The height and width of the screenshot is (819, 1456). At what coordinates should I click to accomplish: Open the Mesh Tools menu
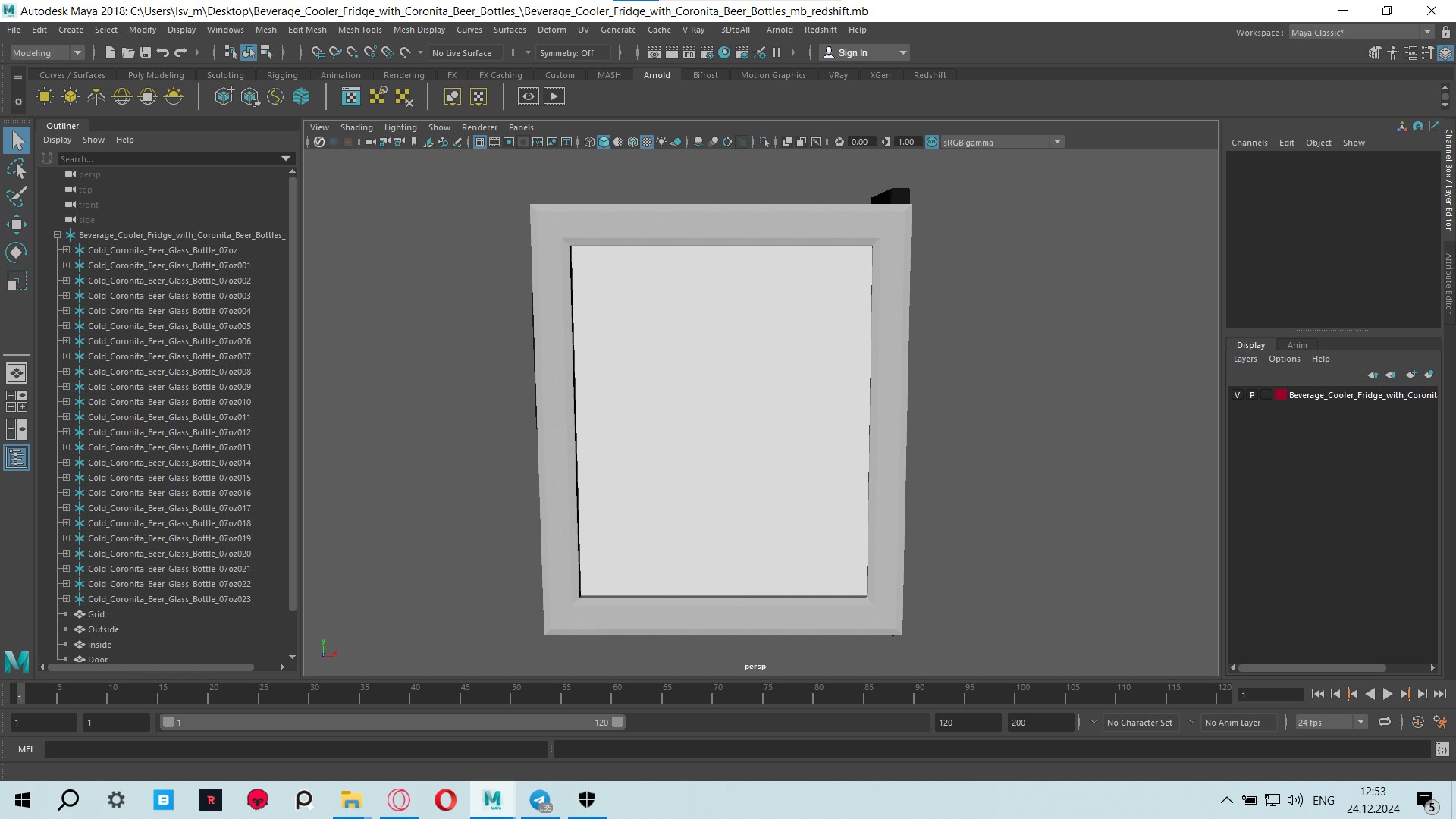(359, 30)
